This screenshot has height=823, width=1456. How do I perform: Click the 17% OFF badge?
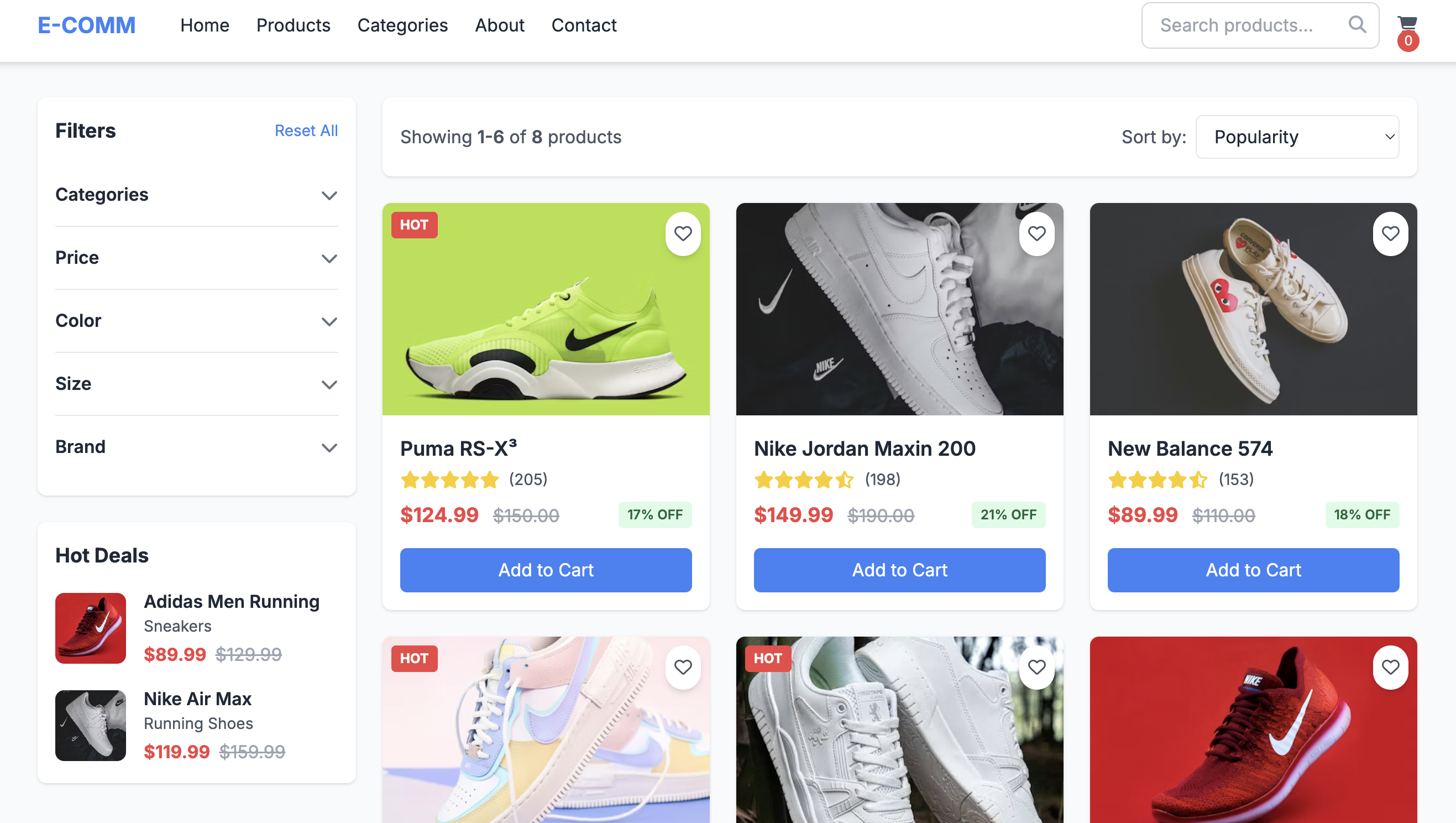click(x=654, y=515)
